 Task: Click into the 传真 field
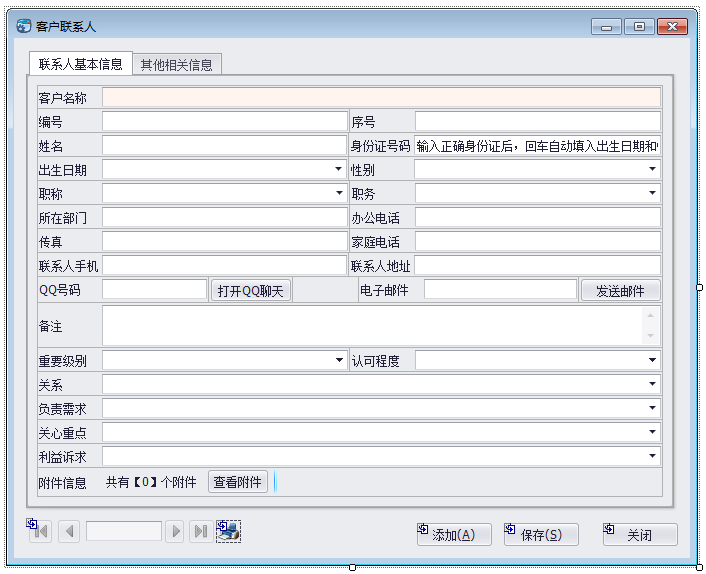[x=225, y=241]
